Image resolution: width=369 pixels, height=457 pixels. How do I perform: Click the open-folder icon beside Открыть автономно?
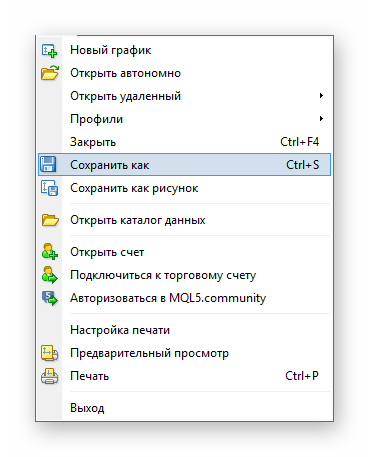(50, 73)
